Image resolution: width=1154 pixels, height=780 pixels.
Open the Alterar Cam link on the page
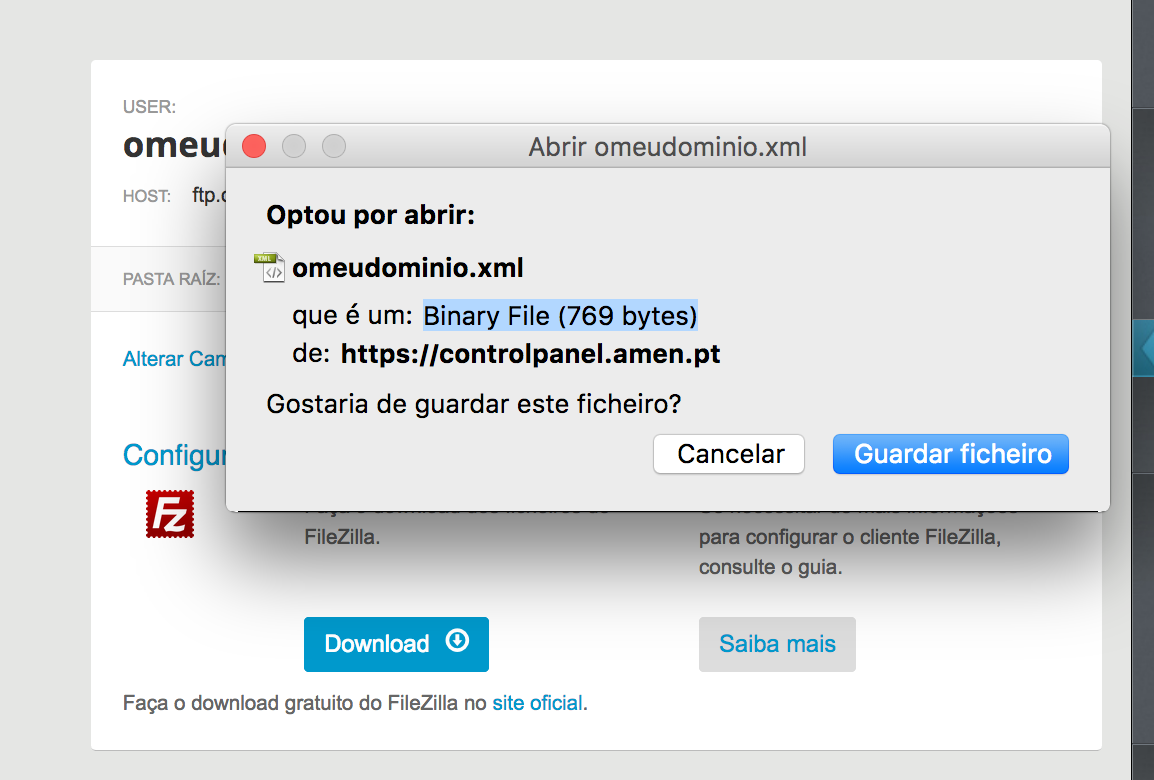174,358
